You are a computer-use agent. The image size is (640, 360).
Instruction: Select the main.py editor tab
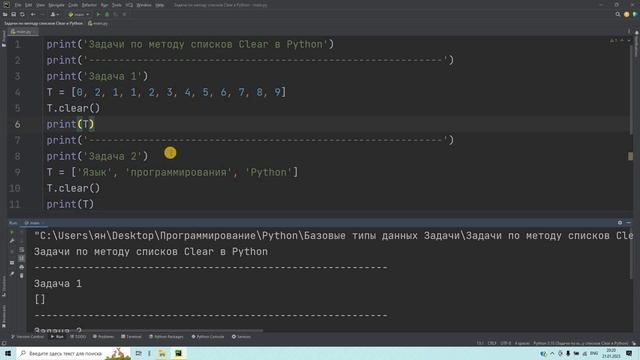23,31
